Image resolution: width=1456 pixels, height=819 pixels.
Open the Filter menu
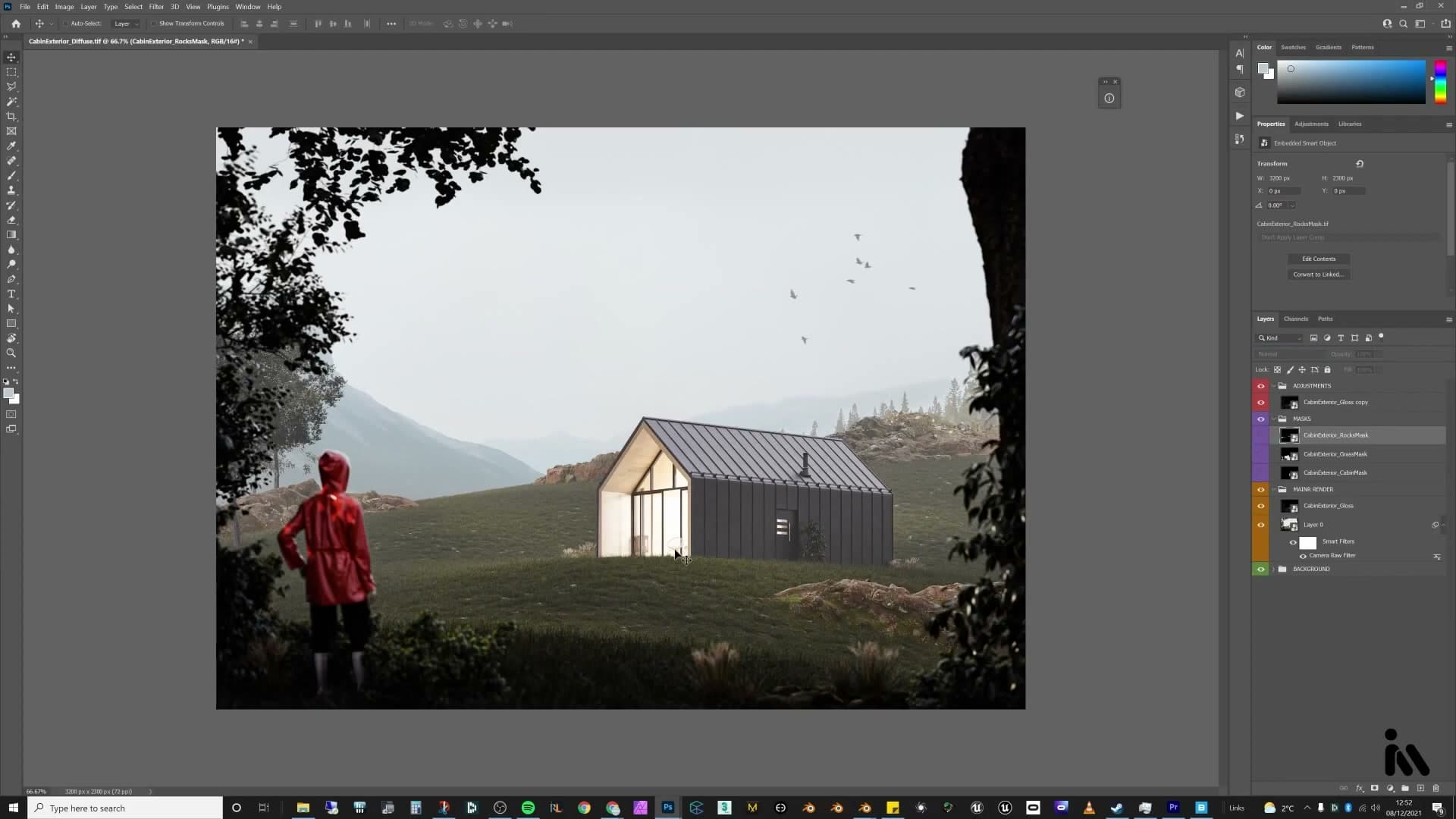point(156,7)
